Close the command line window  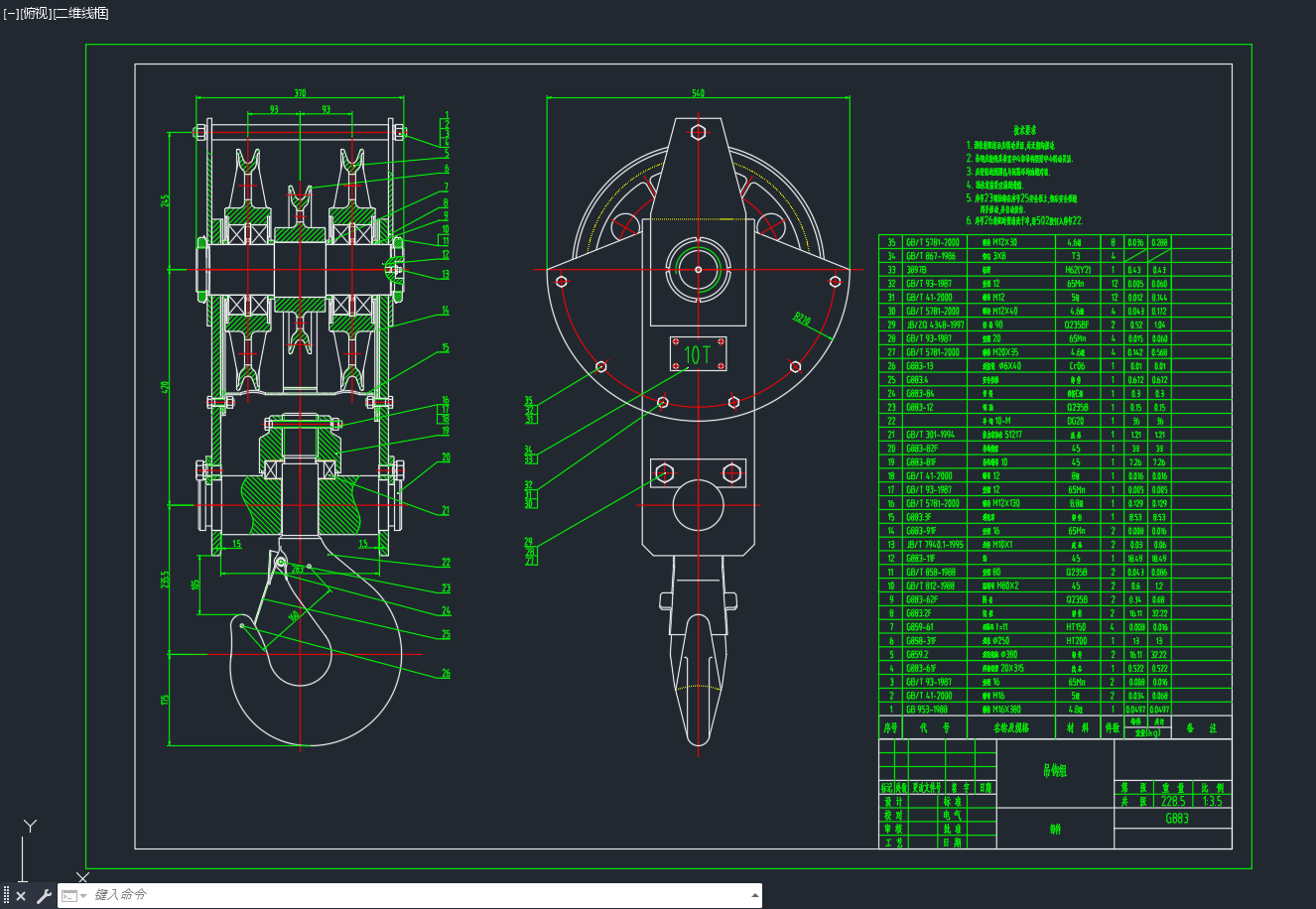(21, 896)
